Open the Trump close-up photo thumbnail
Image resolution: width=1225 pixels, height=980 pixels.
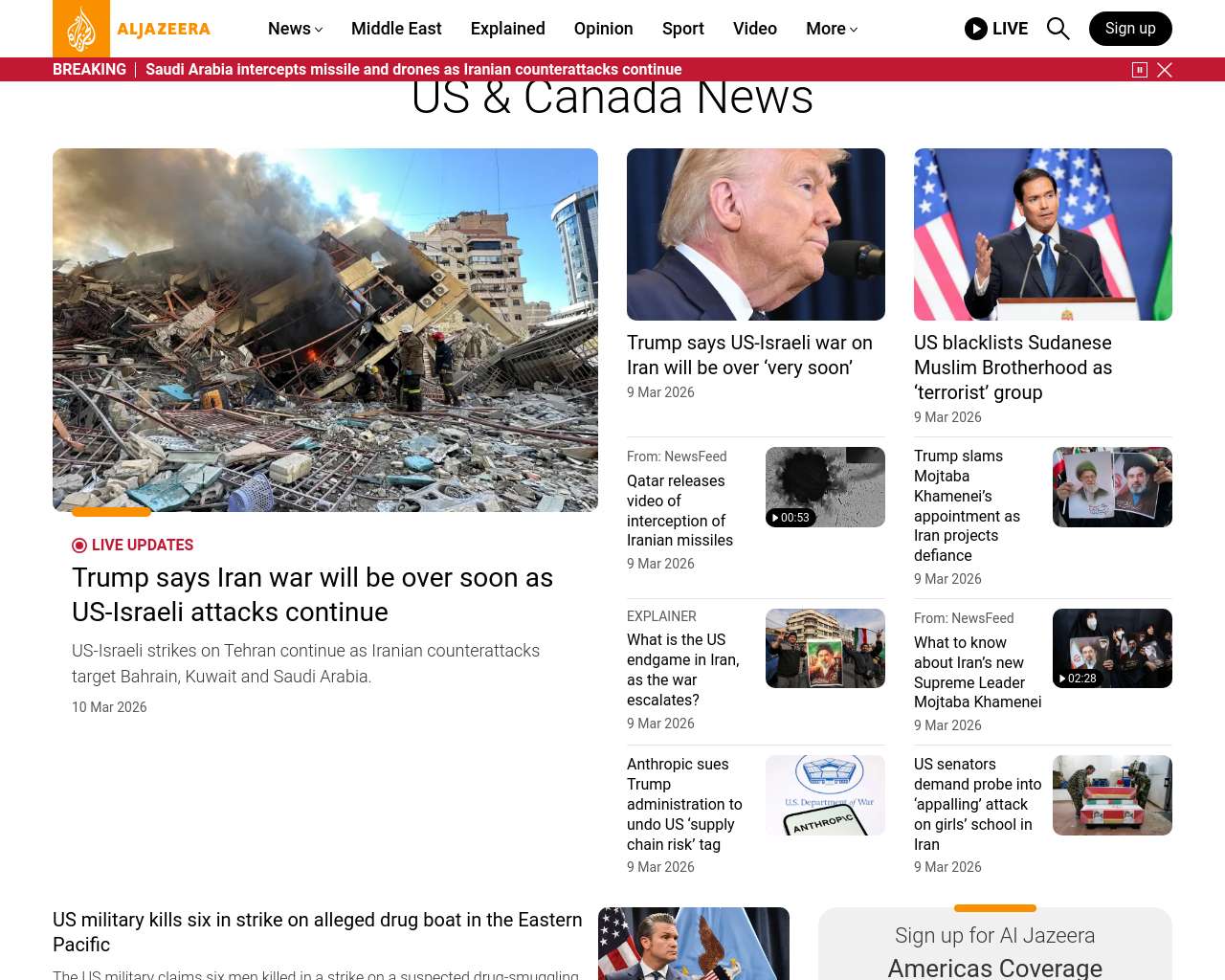click(x=756, y=234)
